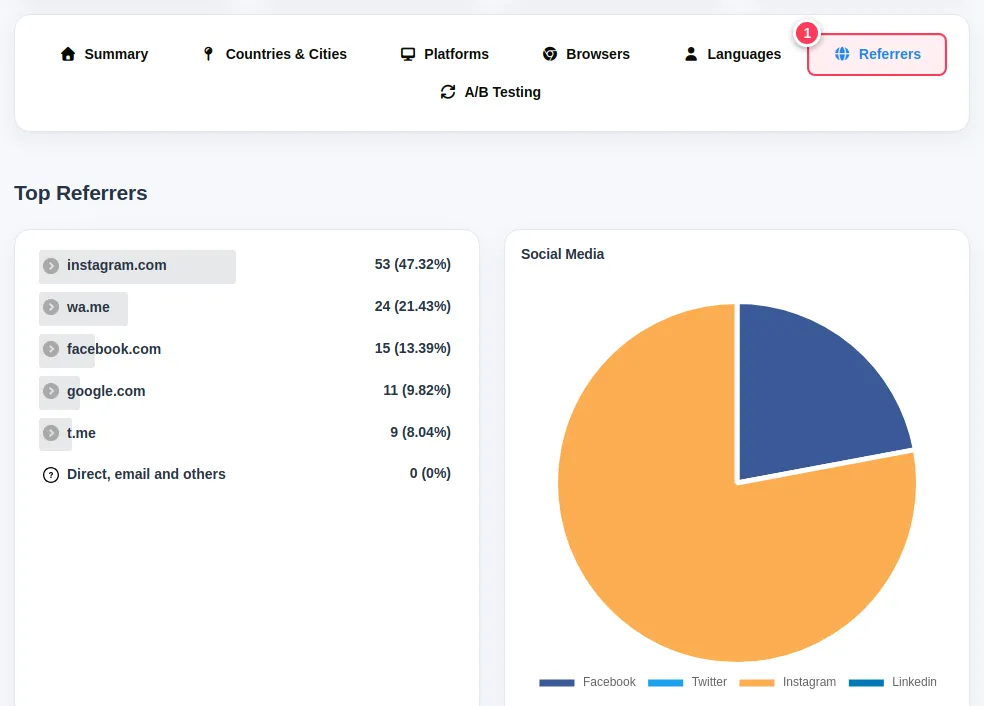
Task: Click the Top Referrers heading
Action: [81, 193]
